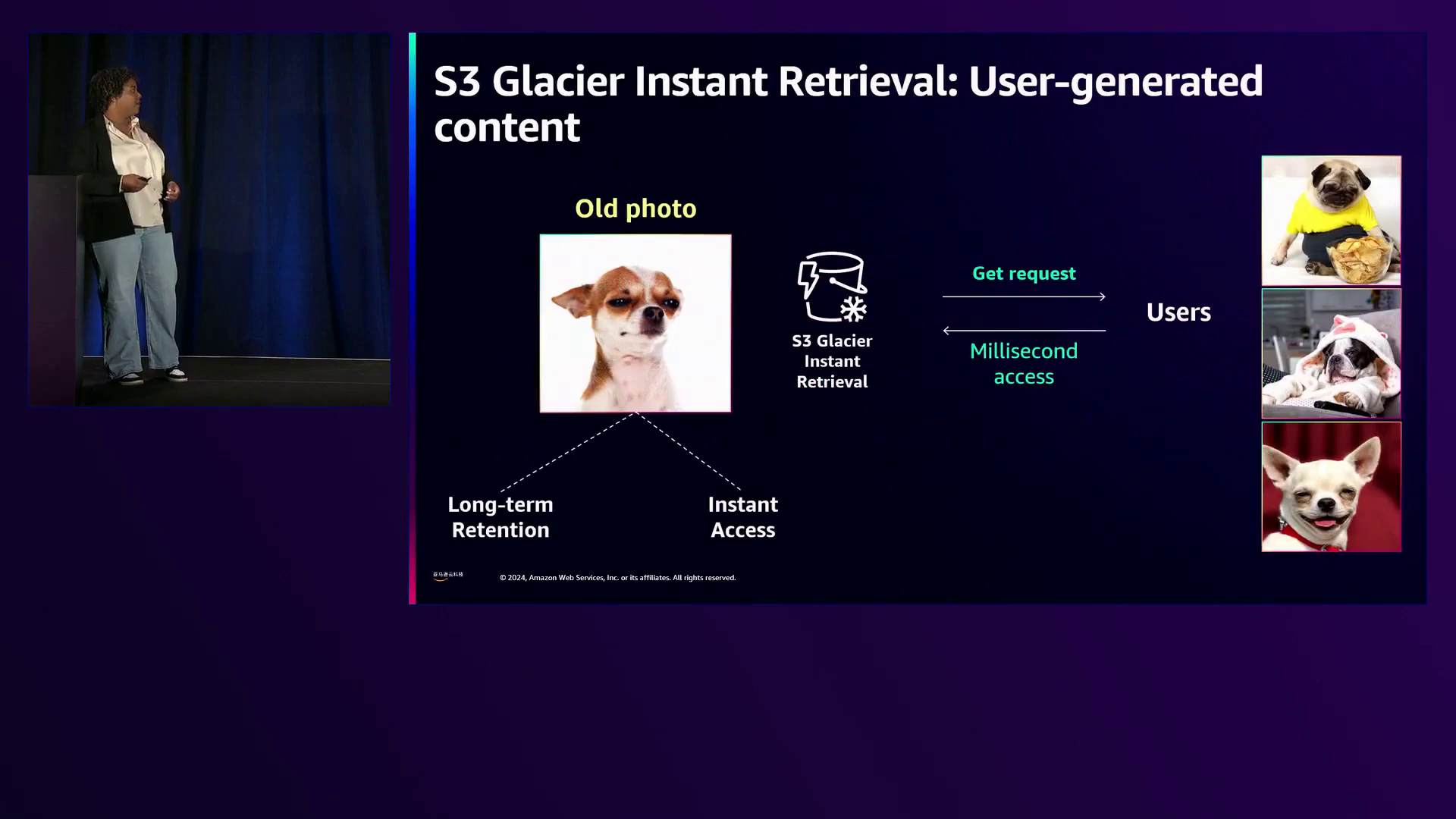Click the Old photo chihuahua image
The image size is (1456, 819).
[x=635, y=323]
